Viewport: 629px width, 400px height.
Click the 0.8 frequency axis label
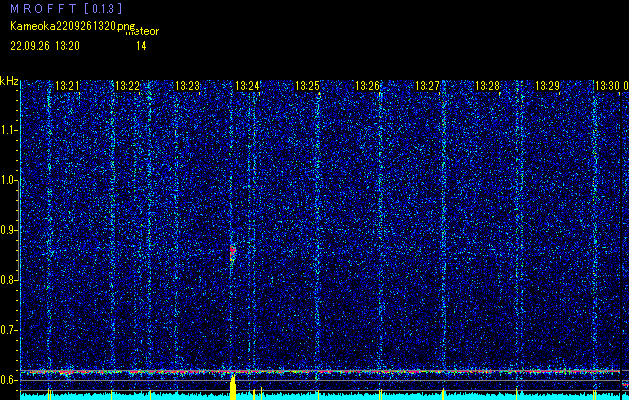coord(8,280)
